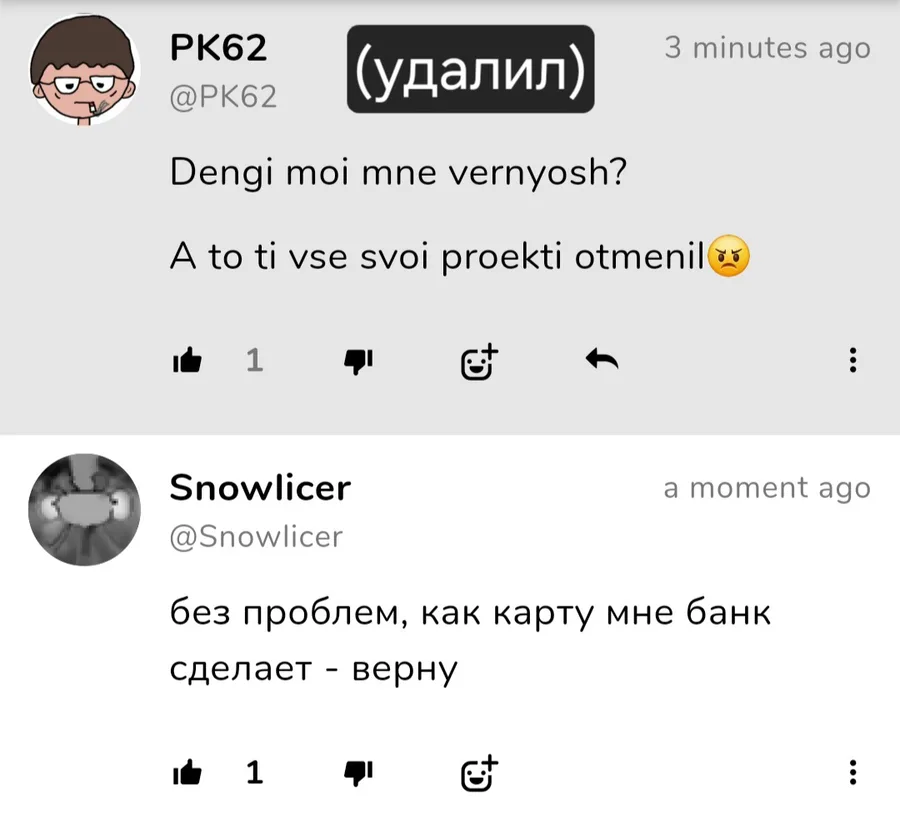Open the Snowlicer display name
The height and width of the screenshot is (833, 900).
260,488
